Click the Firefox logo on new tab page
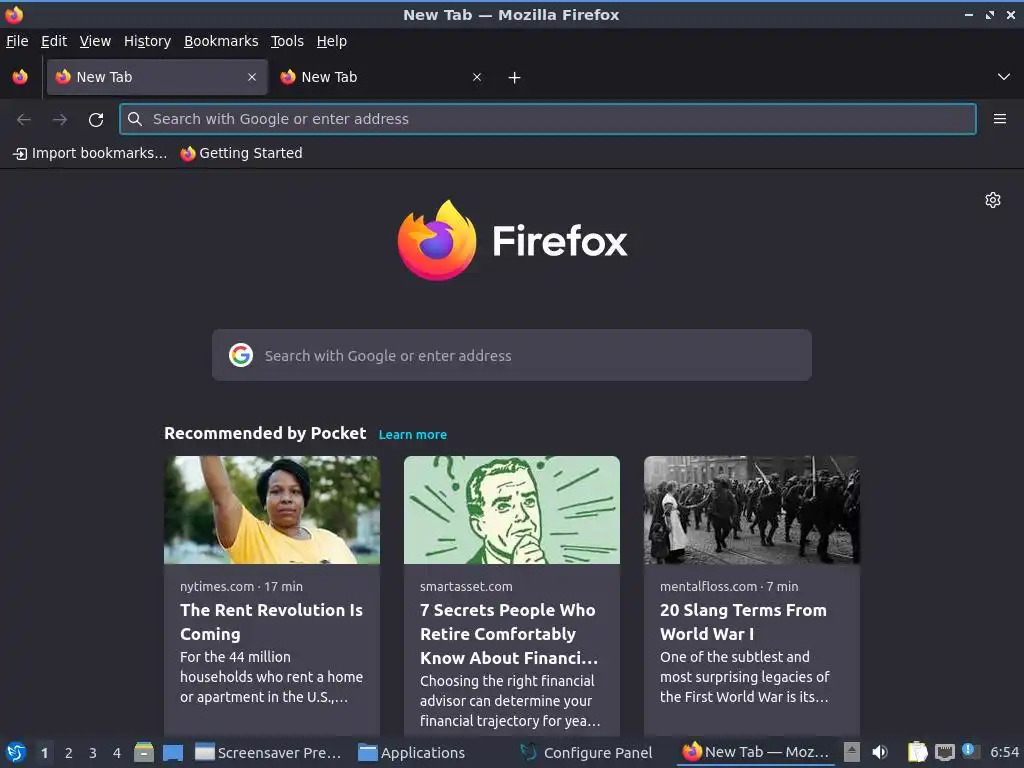 pyautogui.click(x=512, y=241)
